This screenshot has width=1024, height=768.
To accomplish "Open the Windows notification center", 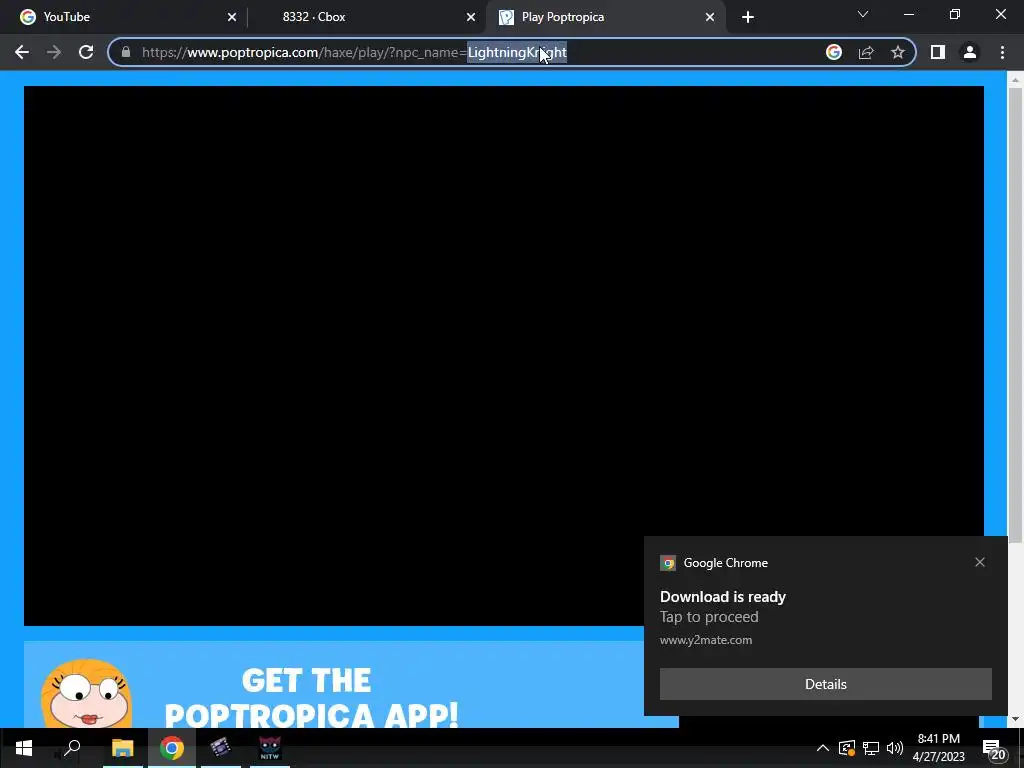I will coord(994,748).
